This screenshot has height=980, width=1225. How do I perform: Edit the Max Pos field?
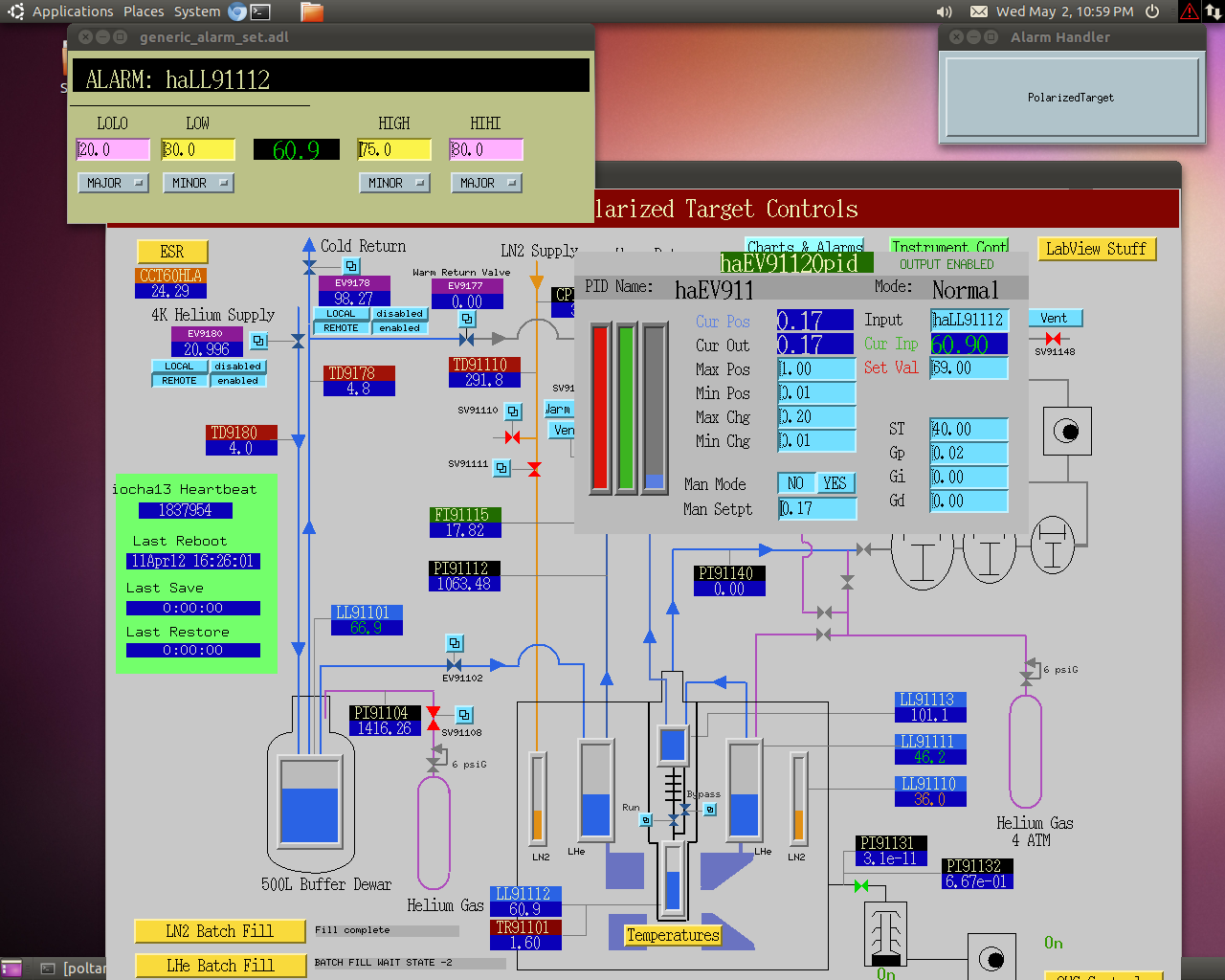coord(816,369)
